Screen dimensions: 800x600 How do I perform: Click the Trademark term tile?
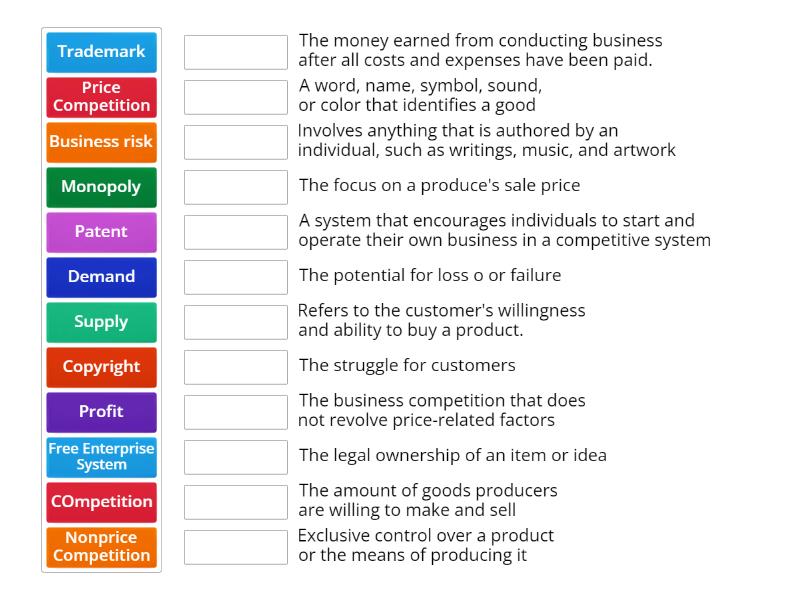point(101,52)
